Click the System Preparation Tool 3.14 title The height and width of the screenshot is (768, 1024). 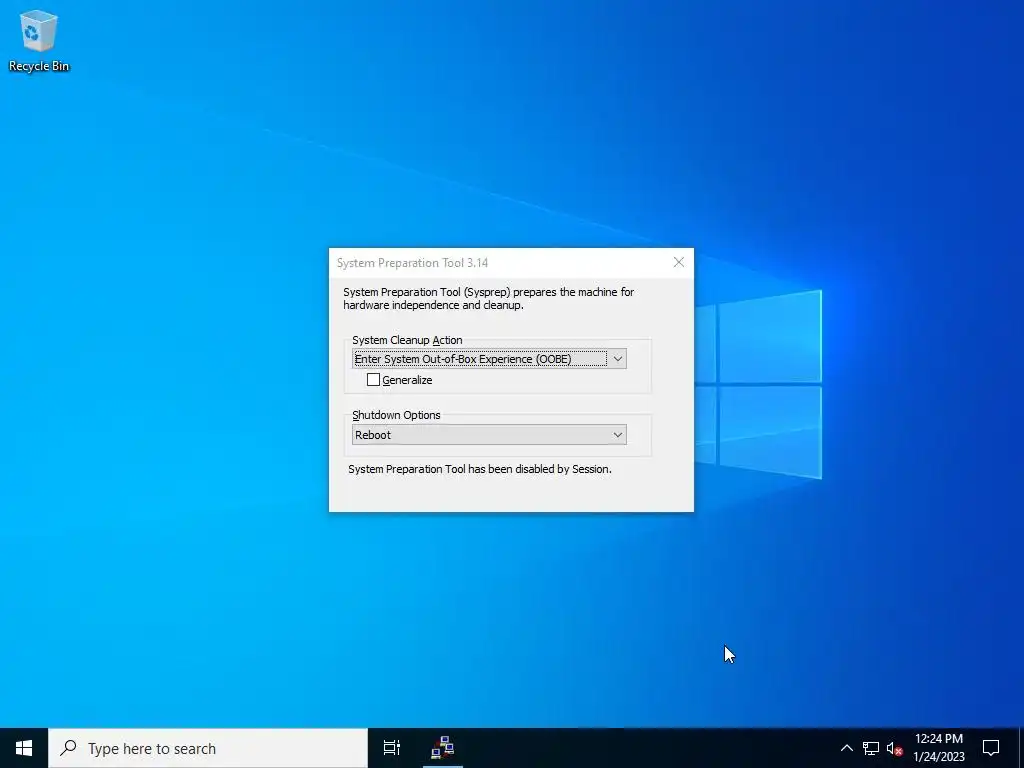(x=412, y=263)
